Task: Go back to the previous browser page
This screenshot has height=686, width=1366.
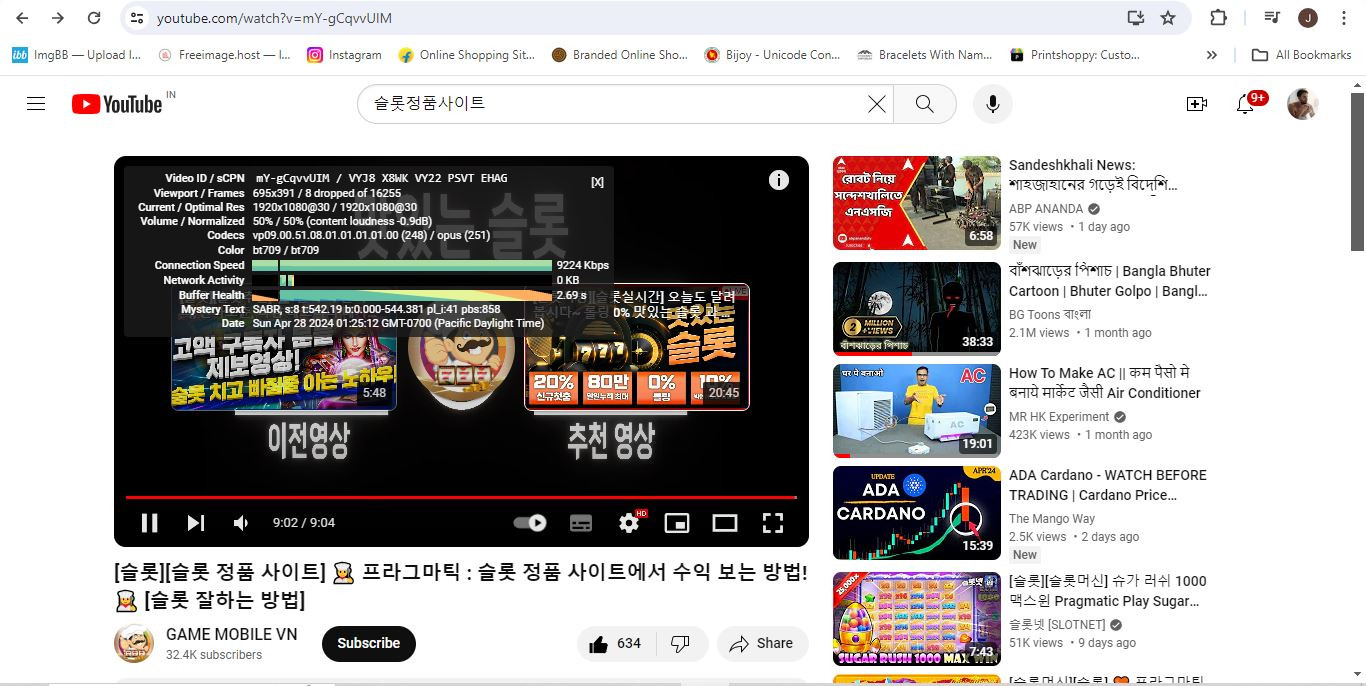Action: (22, 18)
